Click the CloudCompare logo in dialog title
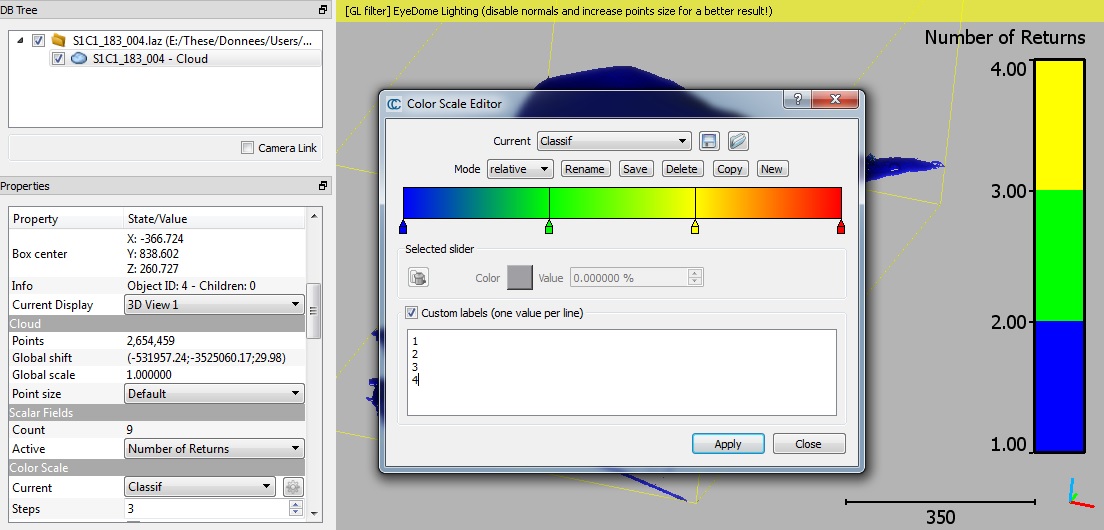Viewport: 1104px width, 530px height. click(394, 103)
